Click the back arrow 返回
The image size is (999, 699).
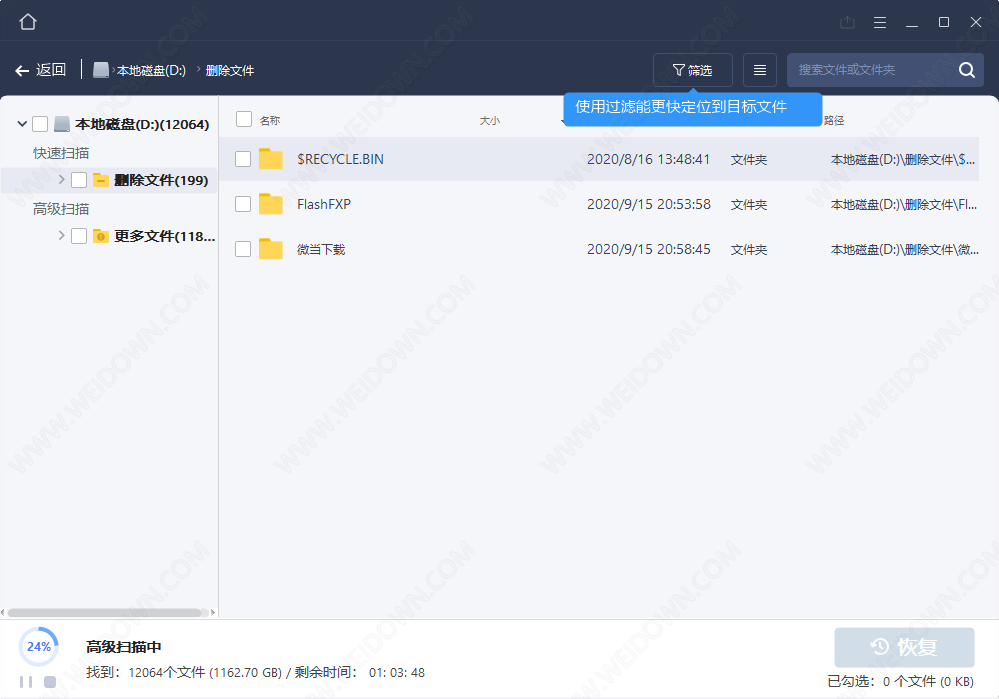coord(41,70)
